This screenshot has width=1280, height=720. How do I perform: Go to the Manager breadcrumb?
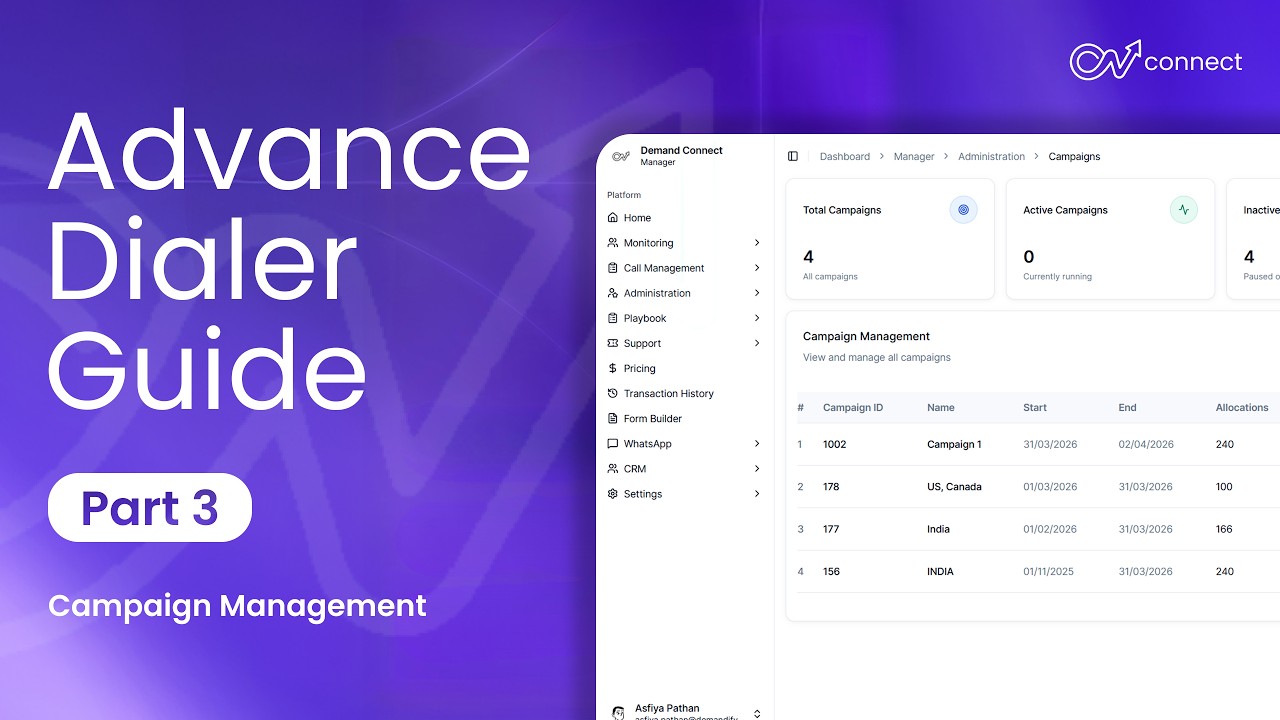point(914,156)
